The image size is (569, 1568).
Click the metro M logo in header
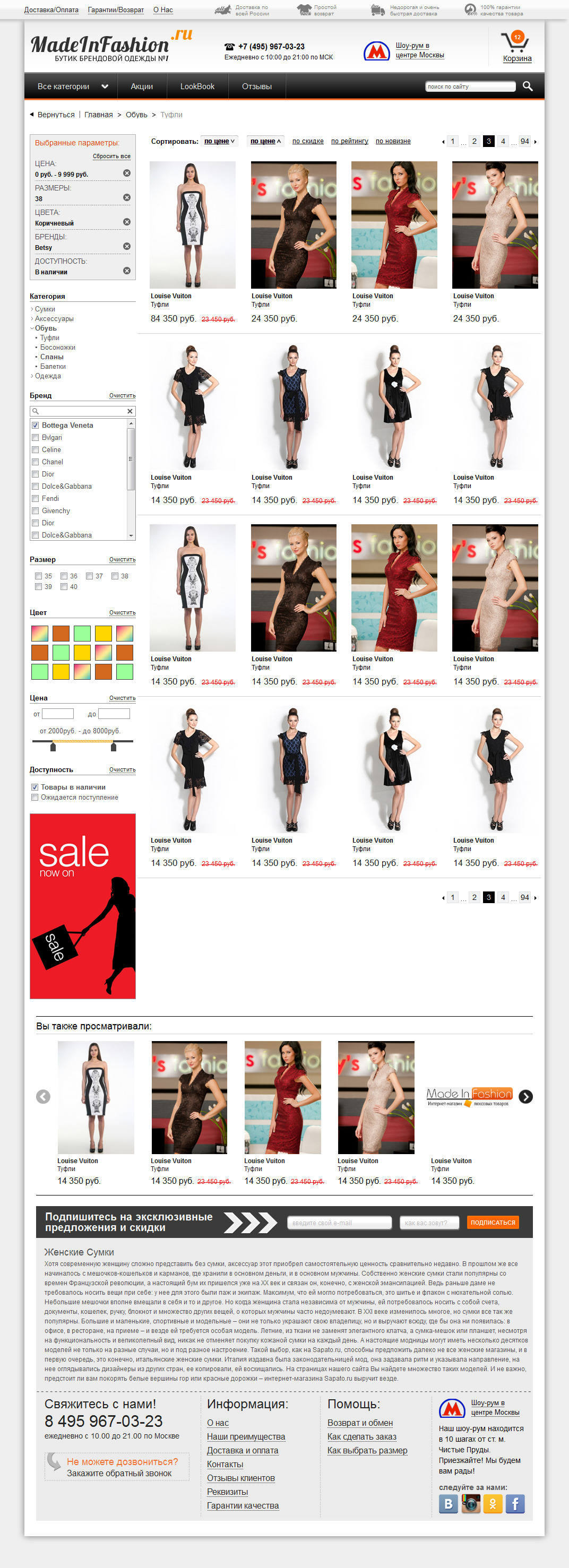(377, 51)
